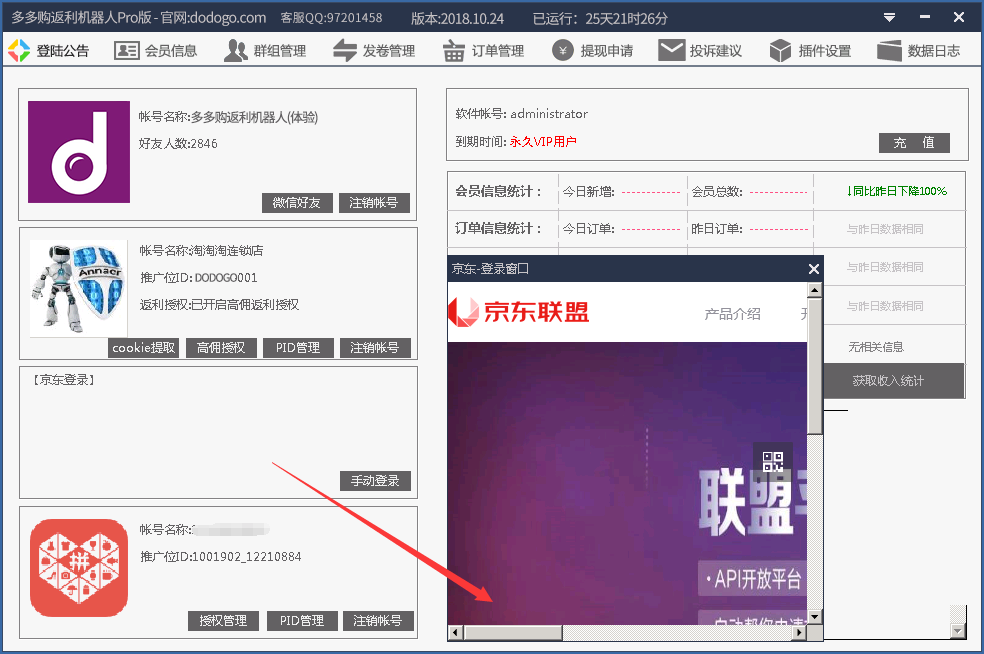Click the 软件帐号: administrator text

pyautogui.click(x=521, y=114)
